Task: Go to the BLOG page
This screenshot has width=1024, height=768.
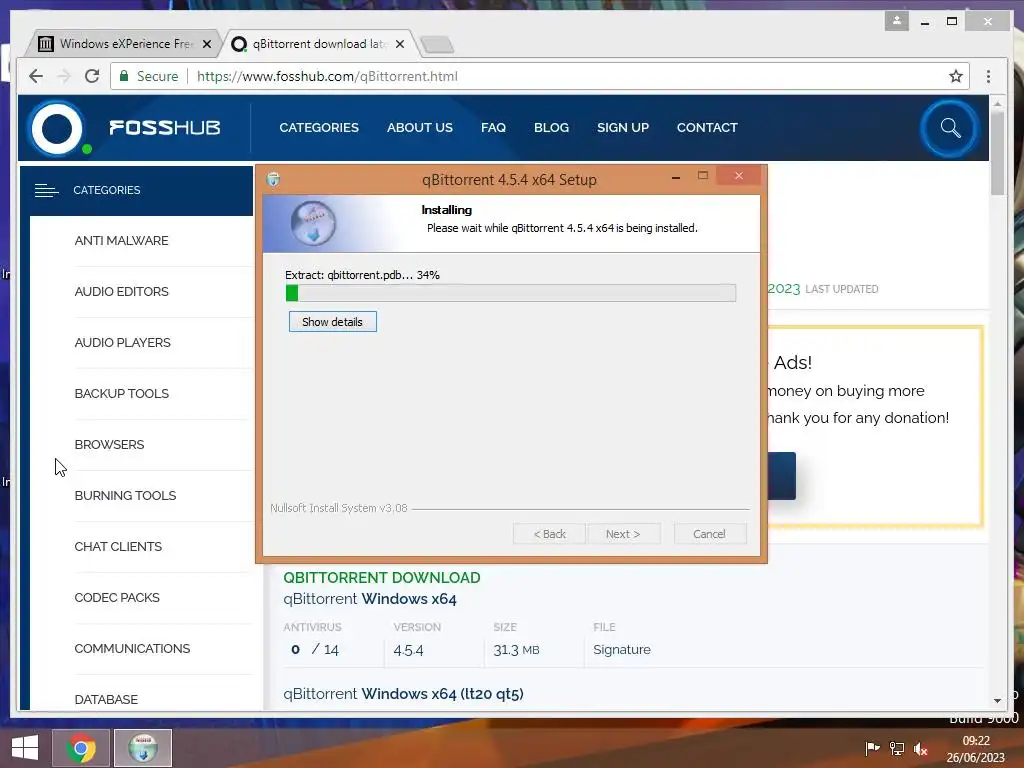Action: tap(551, 127)
